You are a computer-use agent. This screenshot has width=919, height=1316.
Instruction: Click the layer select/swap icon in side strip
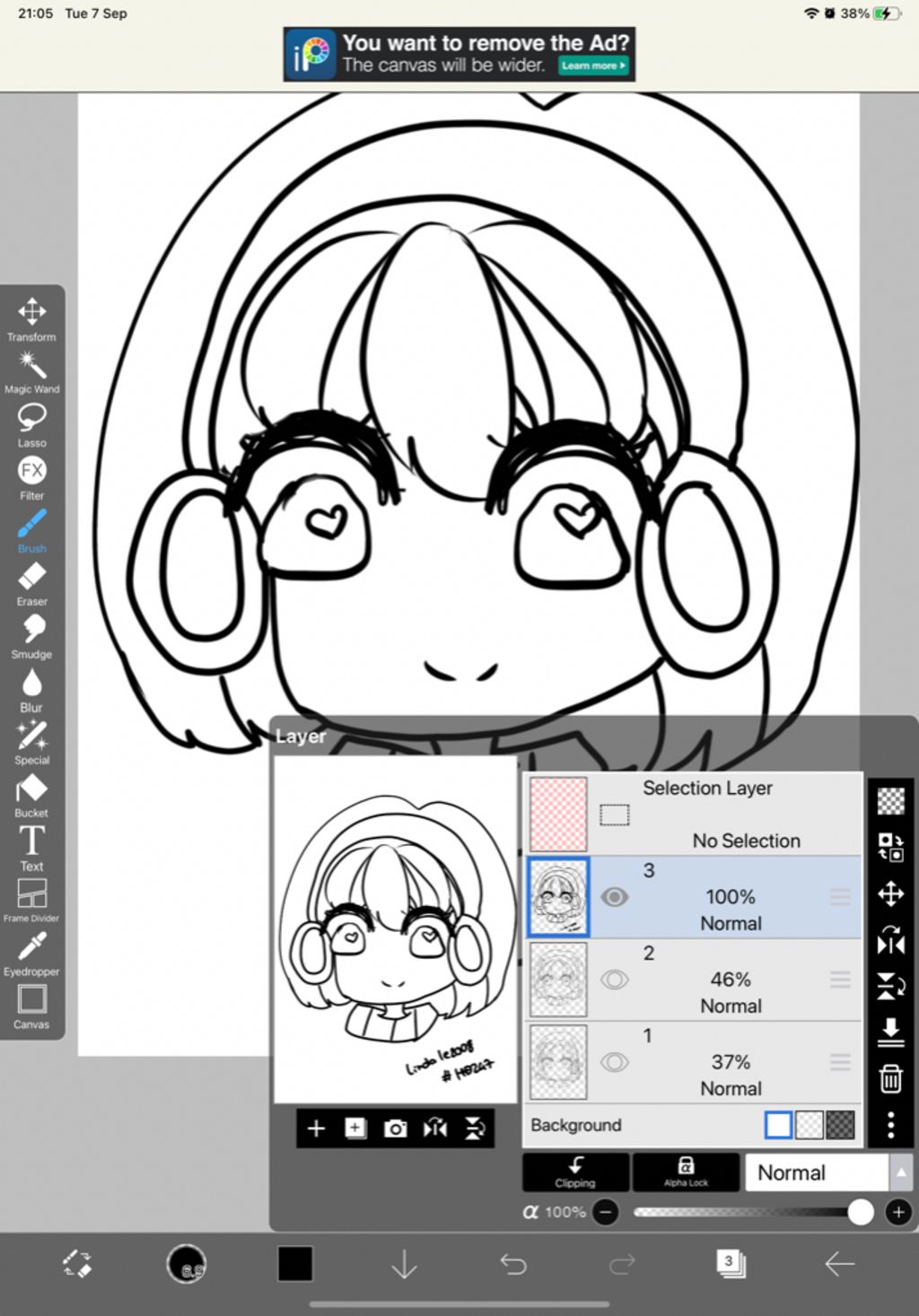point(890,847)
